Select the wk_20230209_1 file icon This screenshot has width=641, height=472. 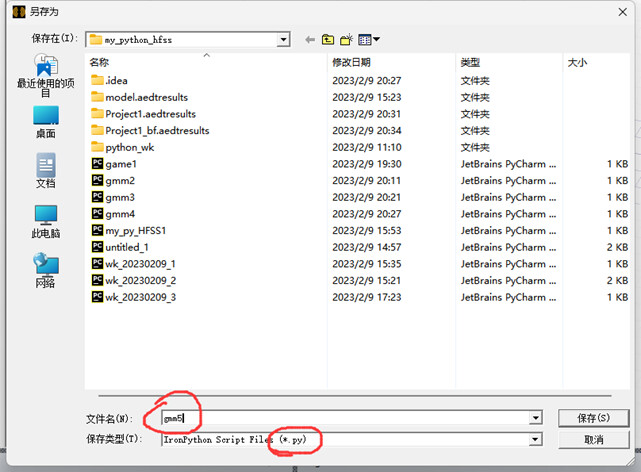point(97,264)
